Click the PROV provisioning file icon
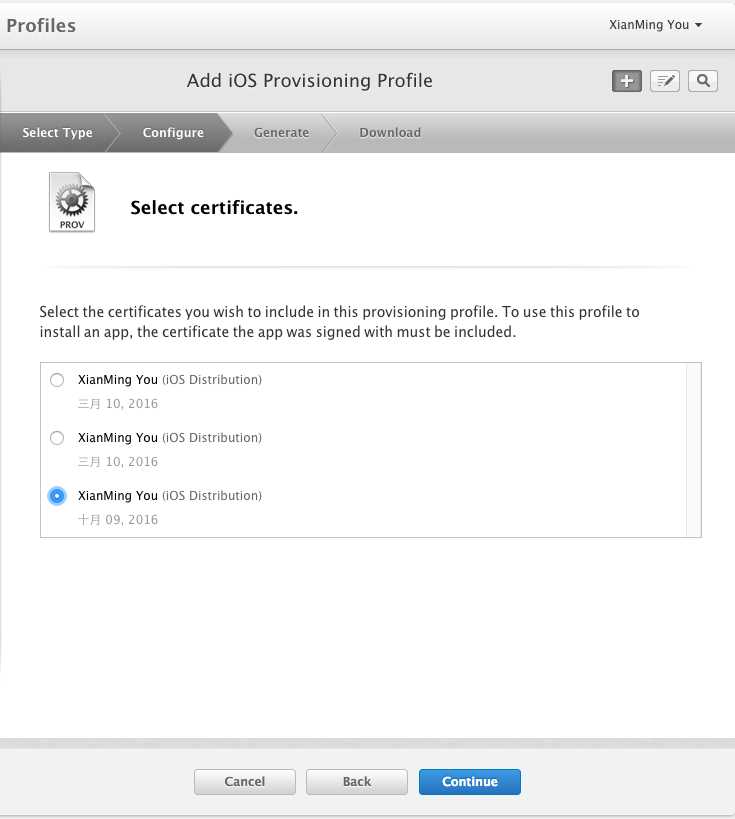This screenshot has width=735, height=819. point(72,203)
